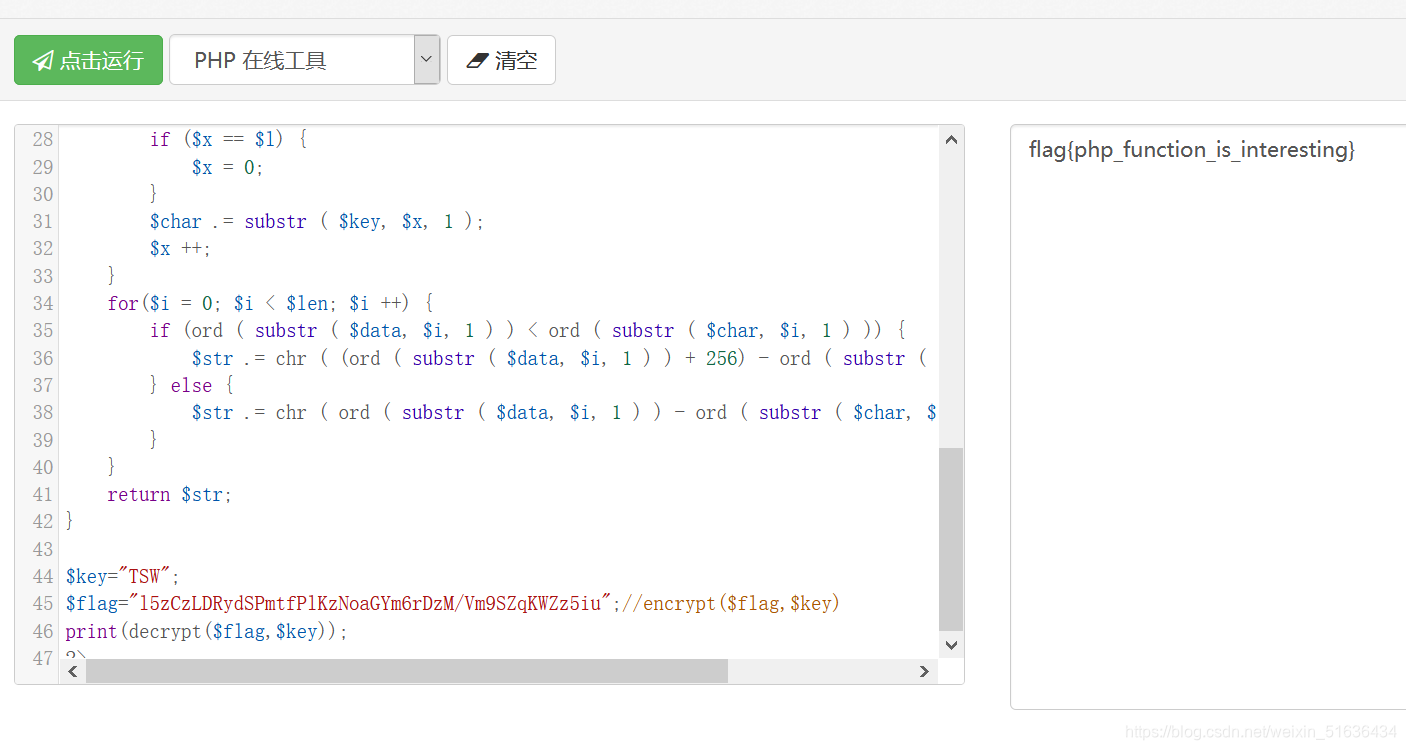Click the } else { line

coord(191,385)
